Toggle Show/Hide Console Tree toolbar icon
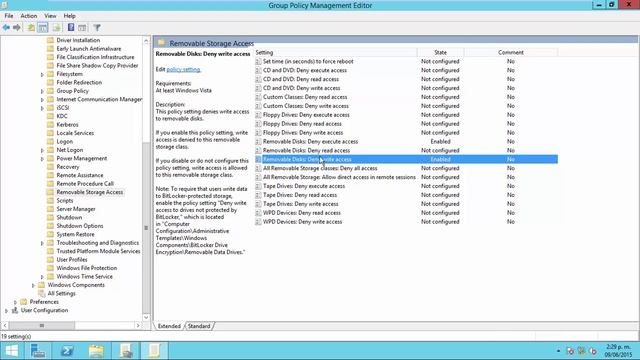 [x=42, y=28]
